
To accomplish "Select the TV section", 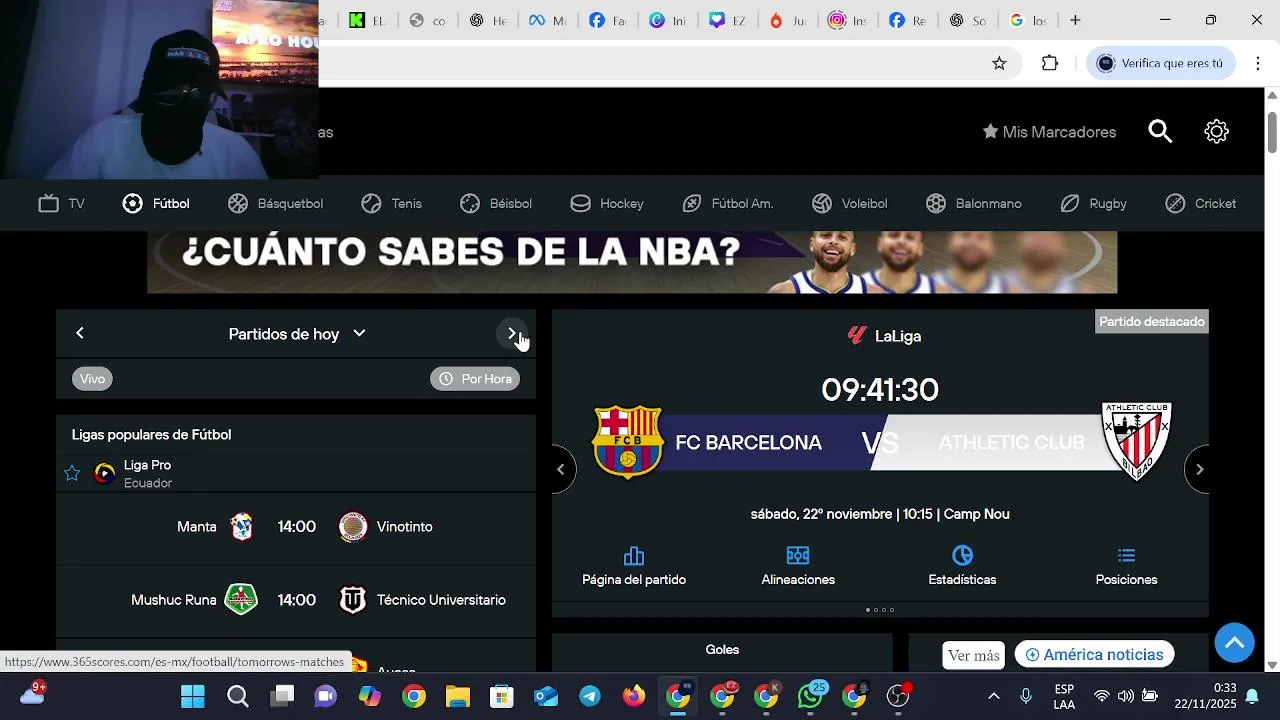I will coord(62,203).
